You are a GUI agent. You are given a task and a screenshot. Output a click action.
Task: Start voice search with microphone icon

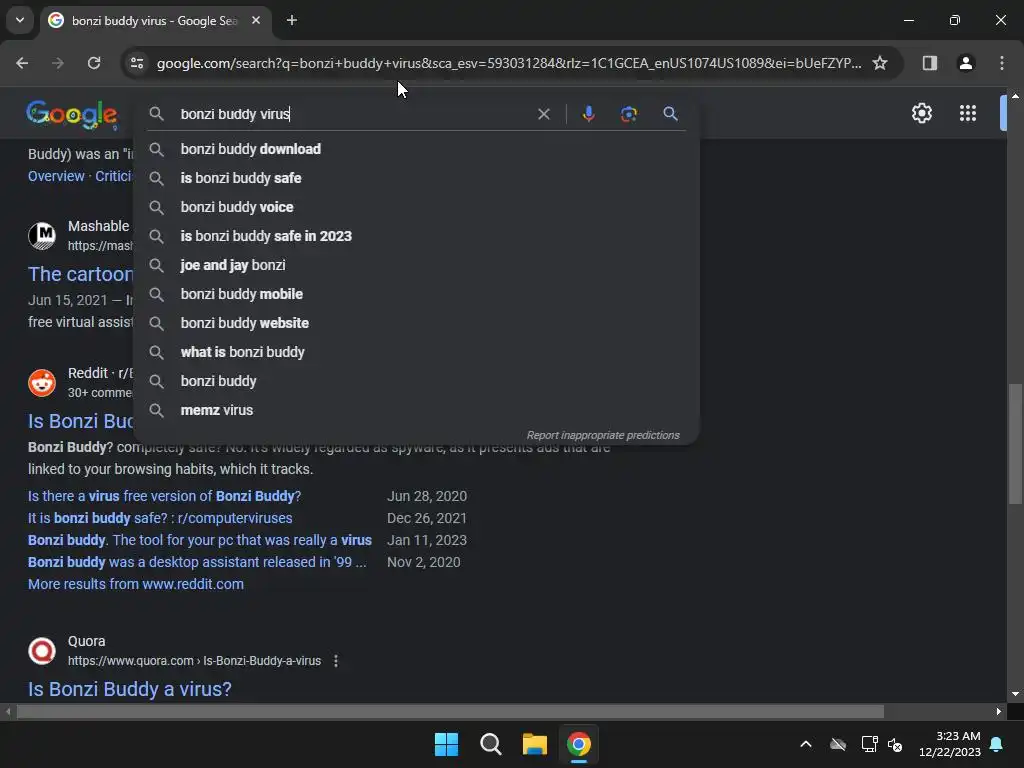pyautogui.click(x=588, y=114)
